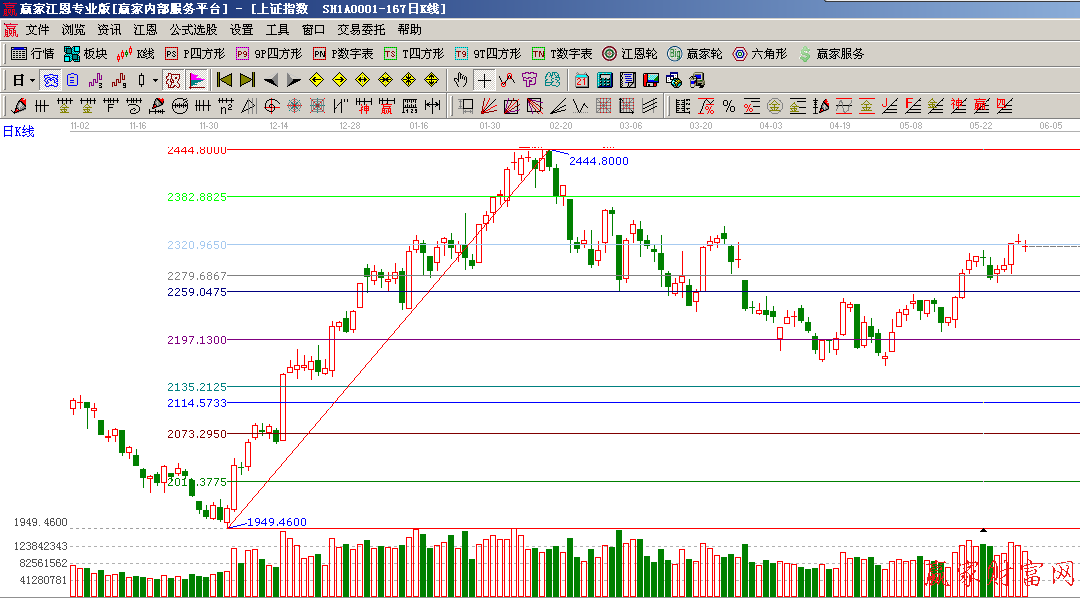Click the save floppy disk icon

click(x=651, y=80)
